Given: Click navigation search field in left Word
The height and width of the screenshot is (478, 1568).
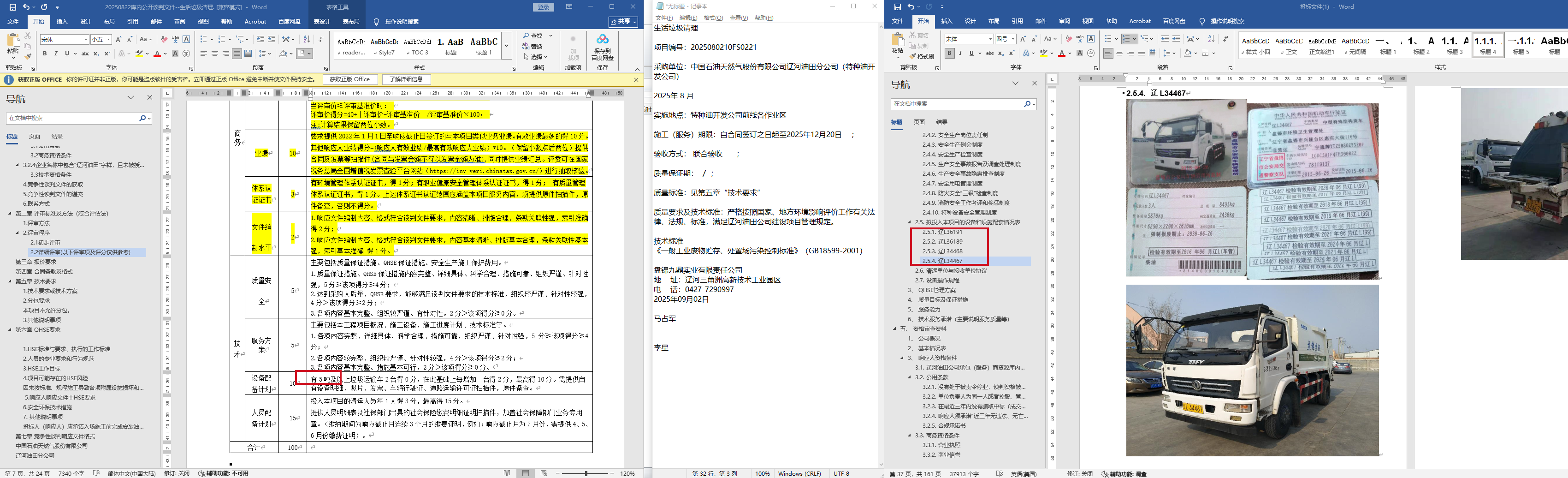Looking at the screenshot, I should (x=72, y=118).
